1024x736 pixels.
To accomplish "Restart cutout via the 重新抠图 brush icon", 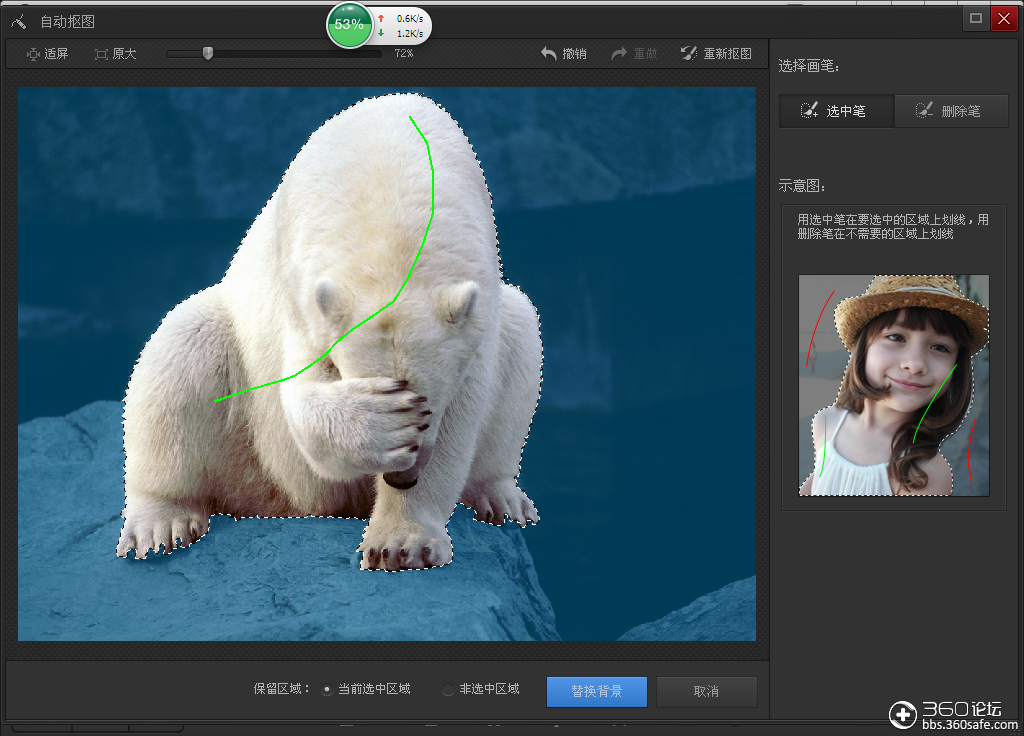I will (690, 53).
